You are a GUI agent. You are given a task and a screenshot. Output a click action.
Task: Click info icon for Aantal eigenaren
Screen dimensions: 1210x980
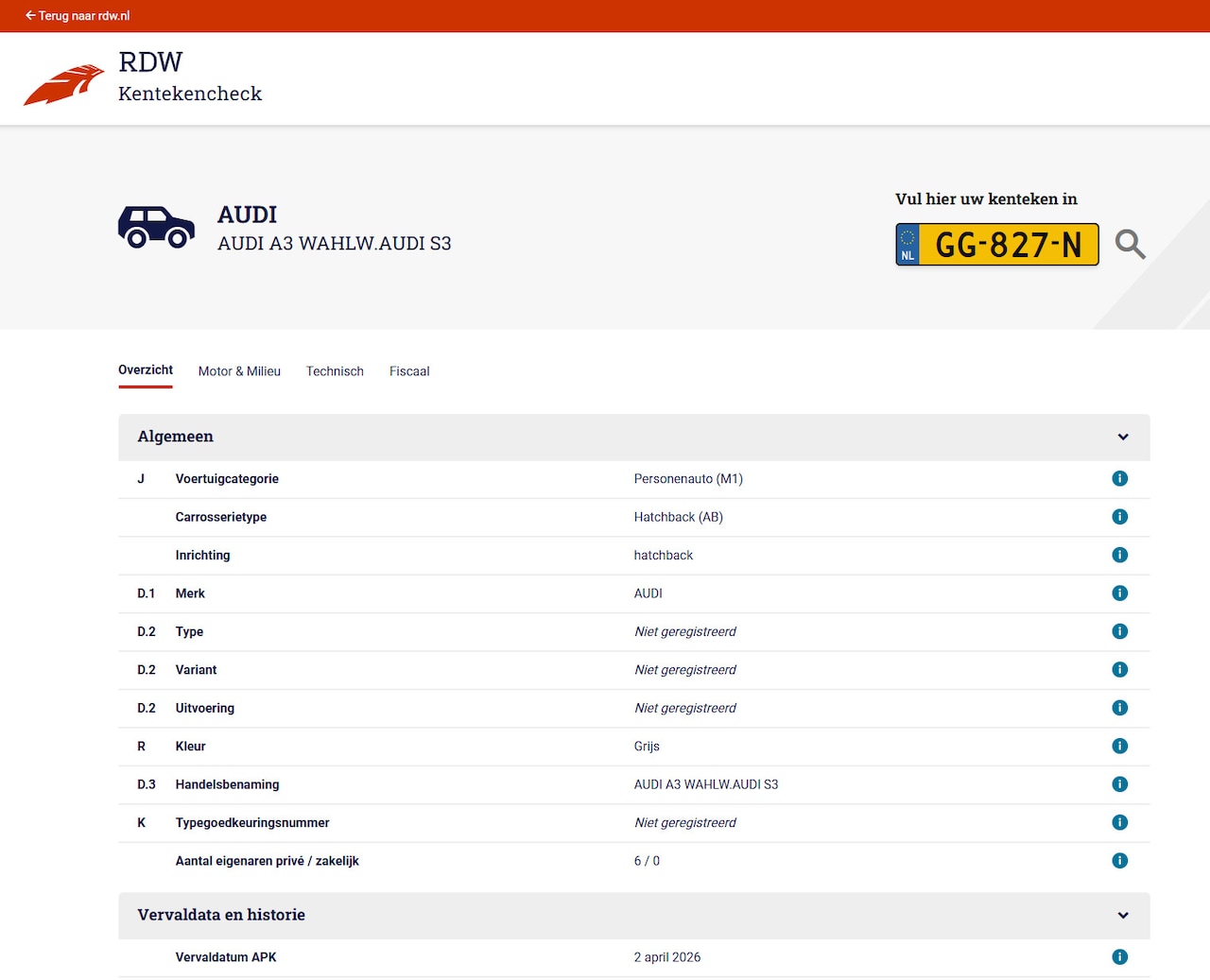coord(1119,861)
